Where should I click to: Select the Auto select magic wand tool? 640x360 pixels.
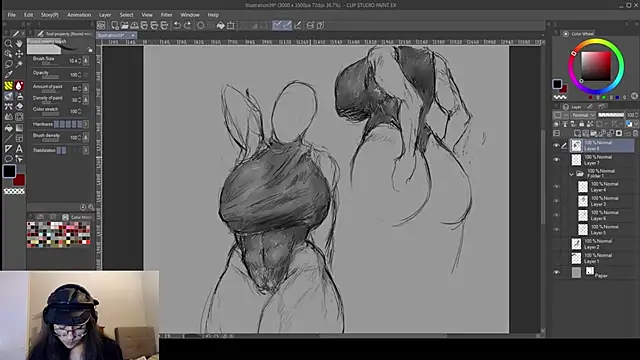[19, 64]
